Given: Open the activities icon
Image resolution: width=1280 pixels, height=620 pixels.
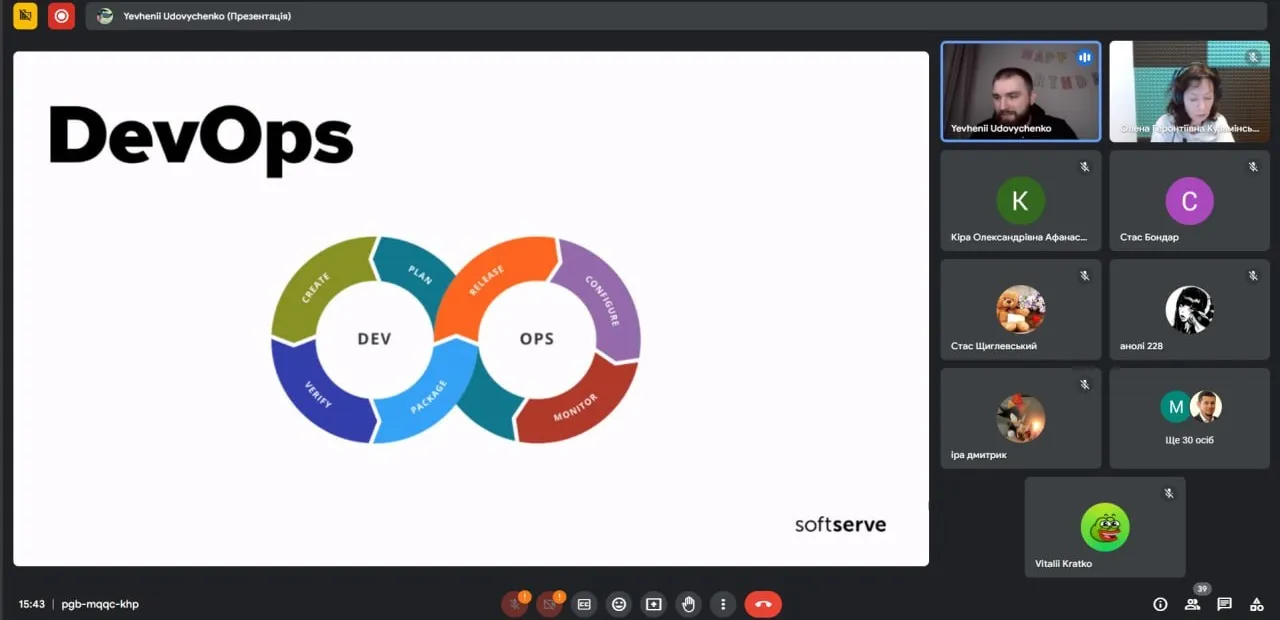Looking at the screenshot, I should point(1256,604).
